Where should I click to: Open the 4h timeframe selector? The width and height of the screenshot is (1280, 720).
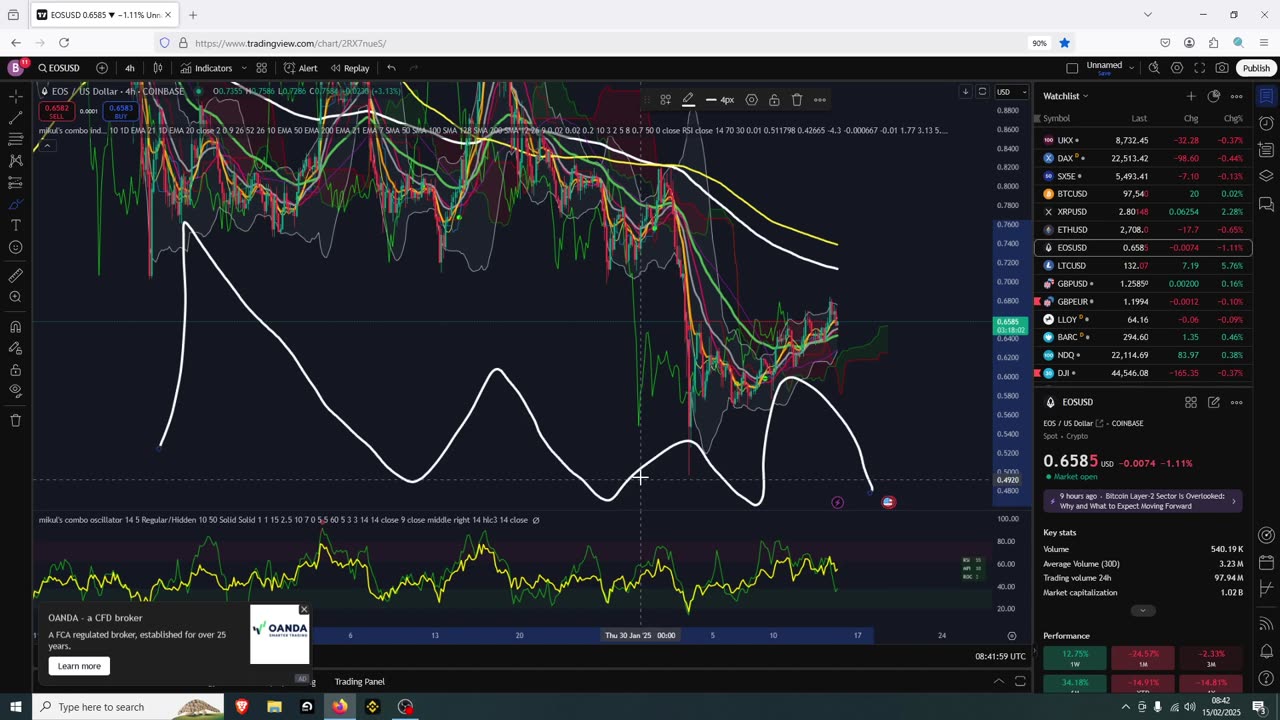click(x=130, y=68)
